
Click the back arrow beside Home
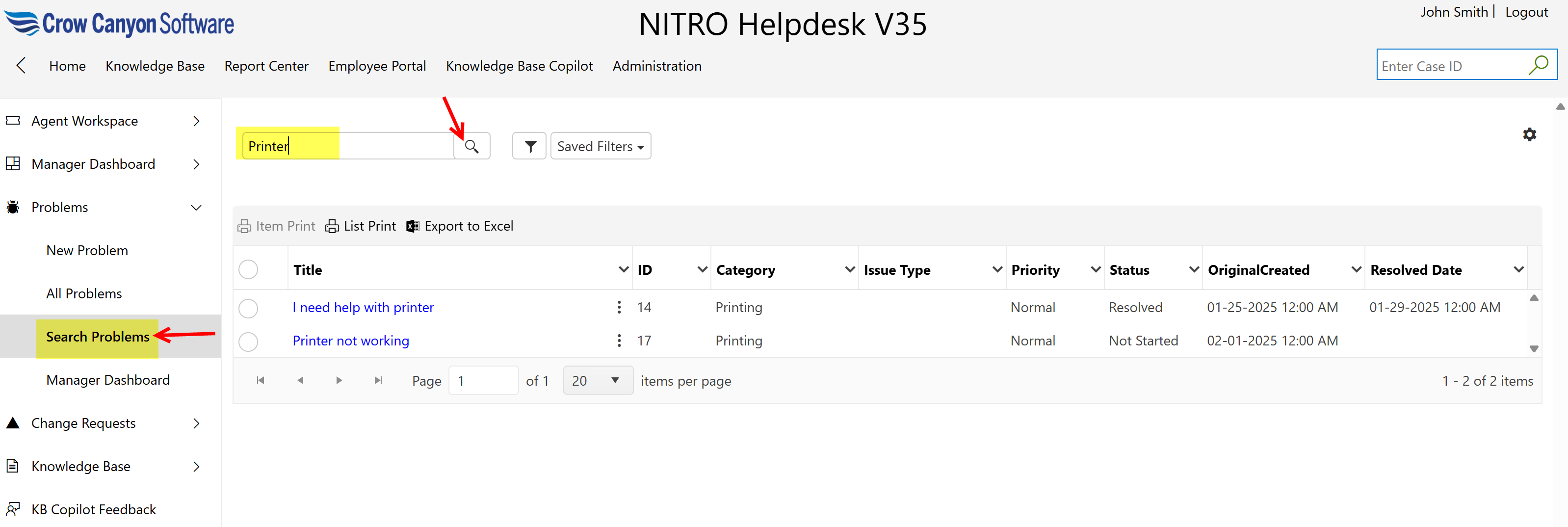click(21, 66)
